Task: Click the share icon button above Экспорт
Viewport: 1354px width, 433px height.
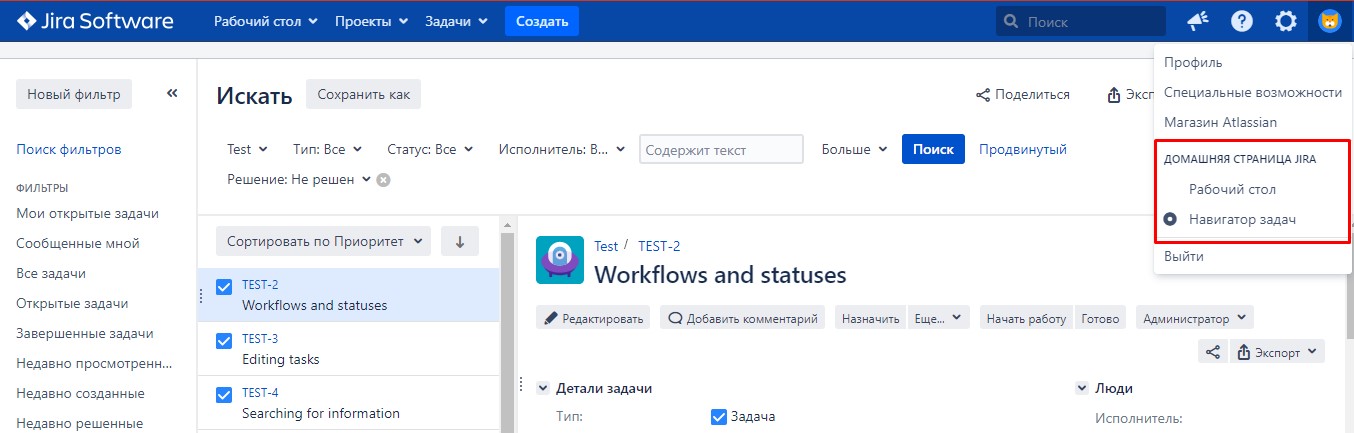Action: (x=1213, y=352)
